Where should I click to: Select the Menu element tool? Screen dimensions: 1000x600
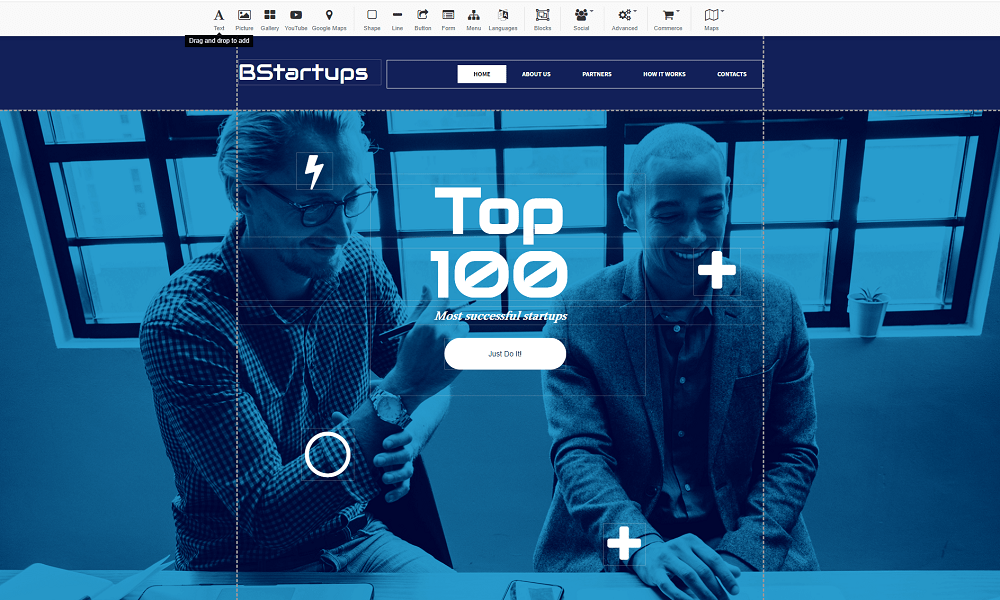pyautogui.click(x=474, y=19)
